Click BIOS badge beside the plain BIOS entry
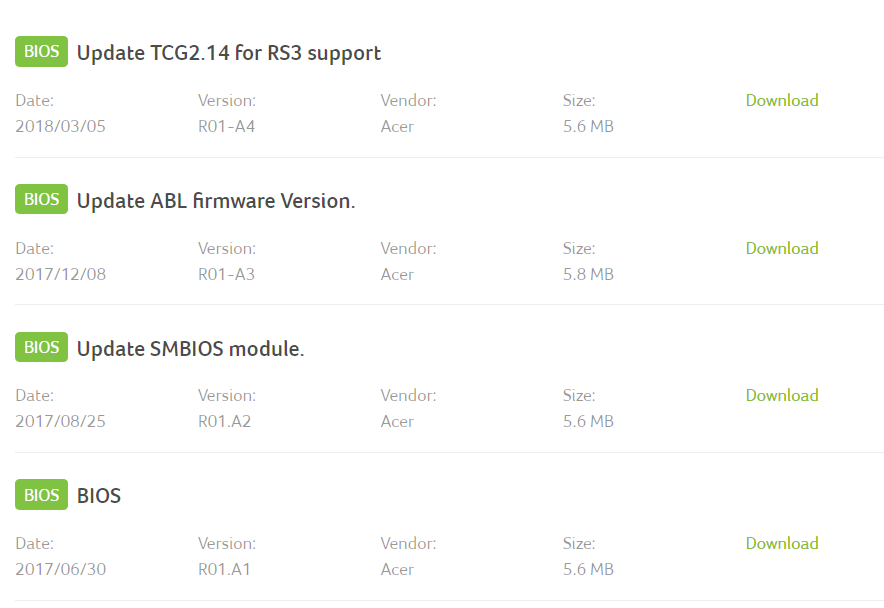This screenshot has height=608, width=884. click(41, 495)
